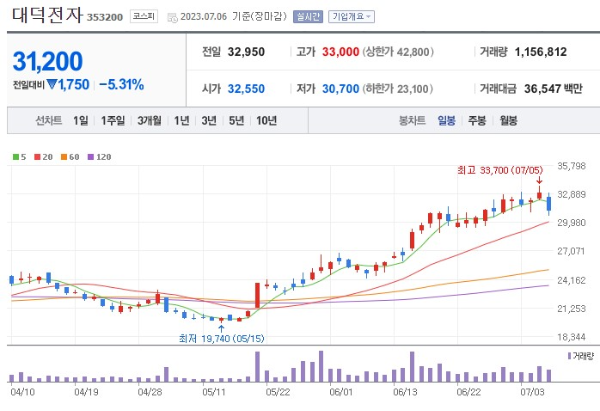Click the 07/03 date axis label

click(x=532, y=392)
